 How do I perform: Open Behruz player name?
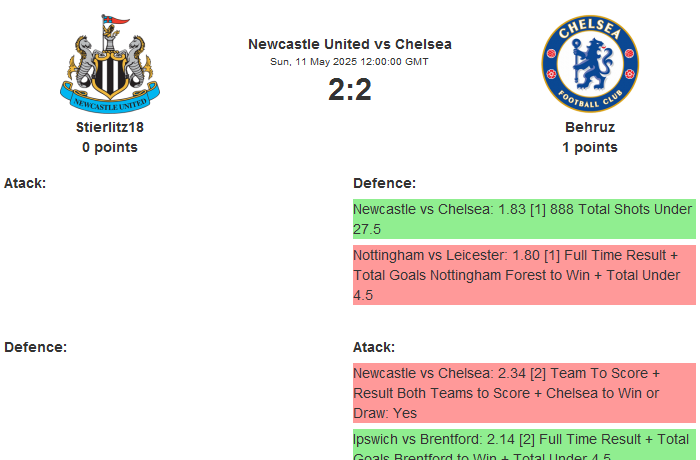(x=589, y=127)
